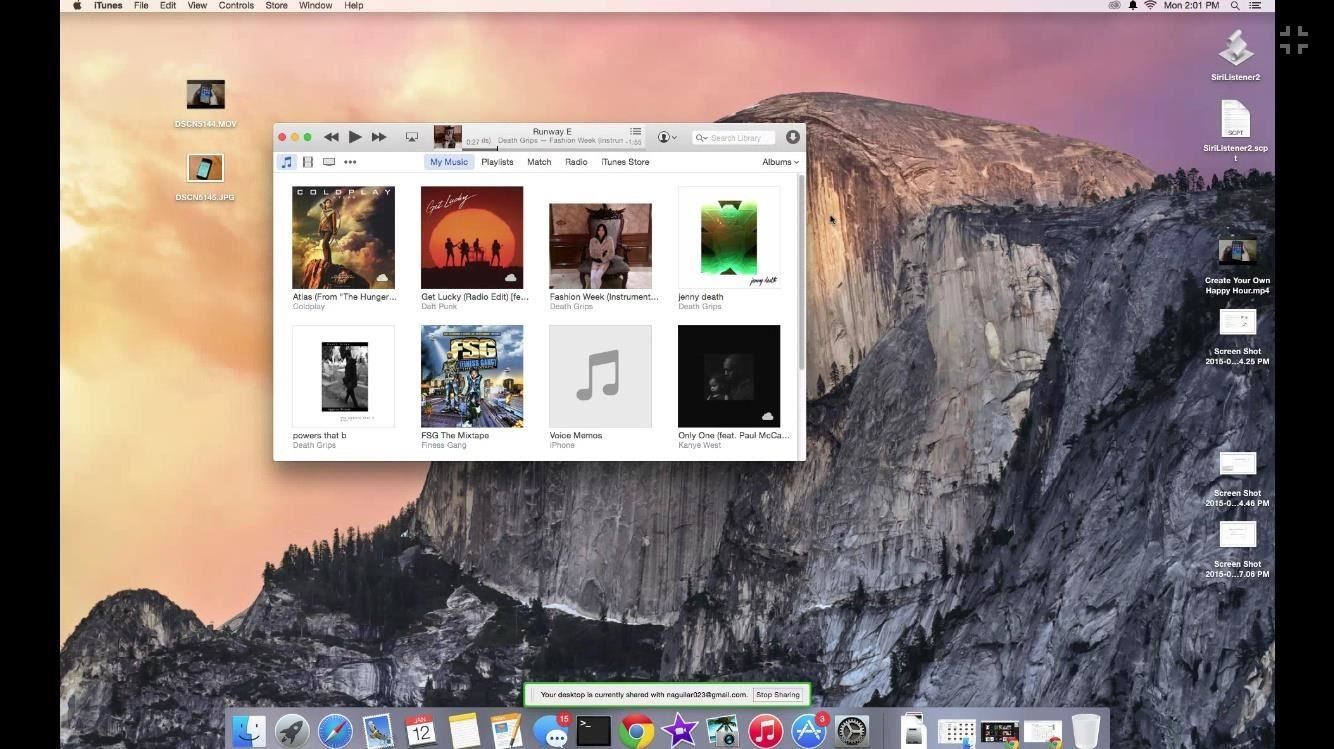
Task: Go to the iTunes Store tab
Action: [625, 162]
